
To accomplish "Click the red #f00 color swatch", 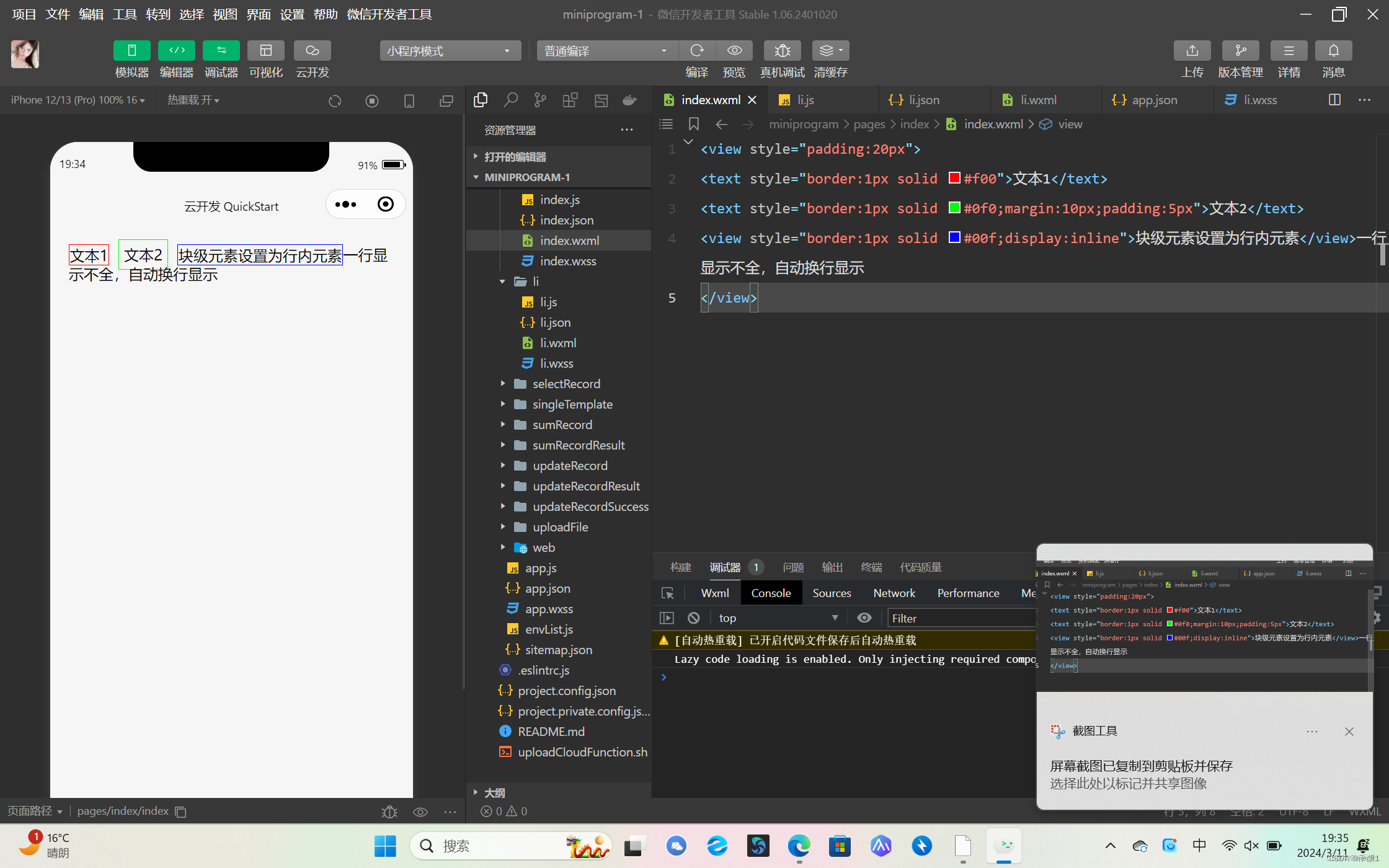I will pyautogui.click(x=954, y=179).
